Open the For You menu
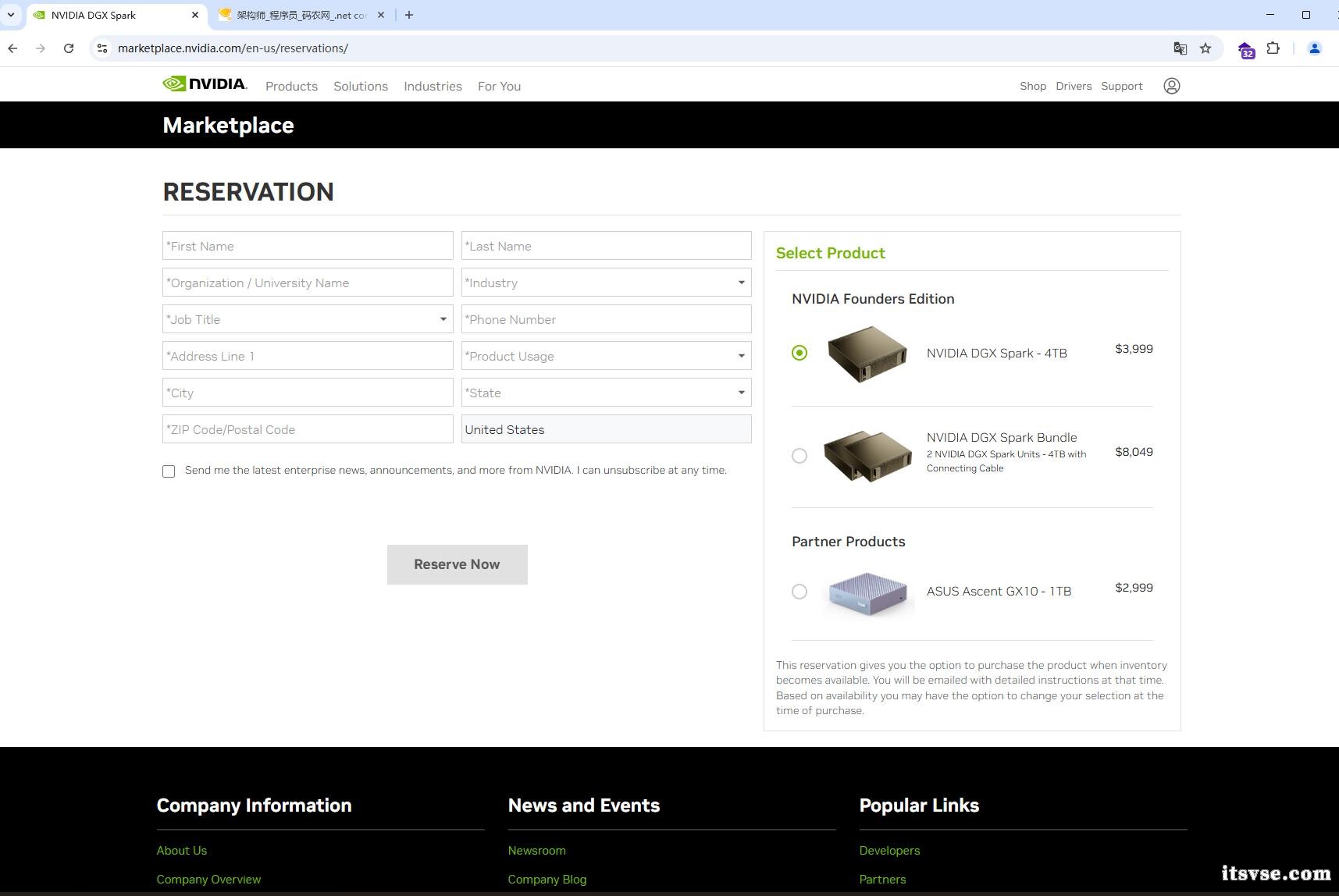 [499, 86]
